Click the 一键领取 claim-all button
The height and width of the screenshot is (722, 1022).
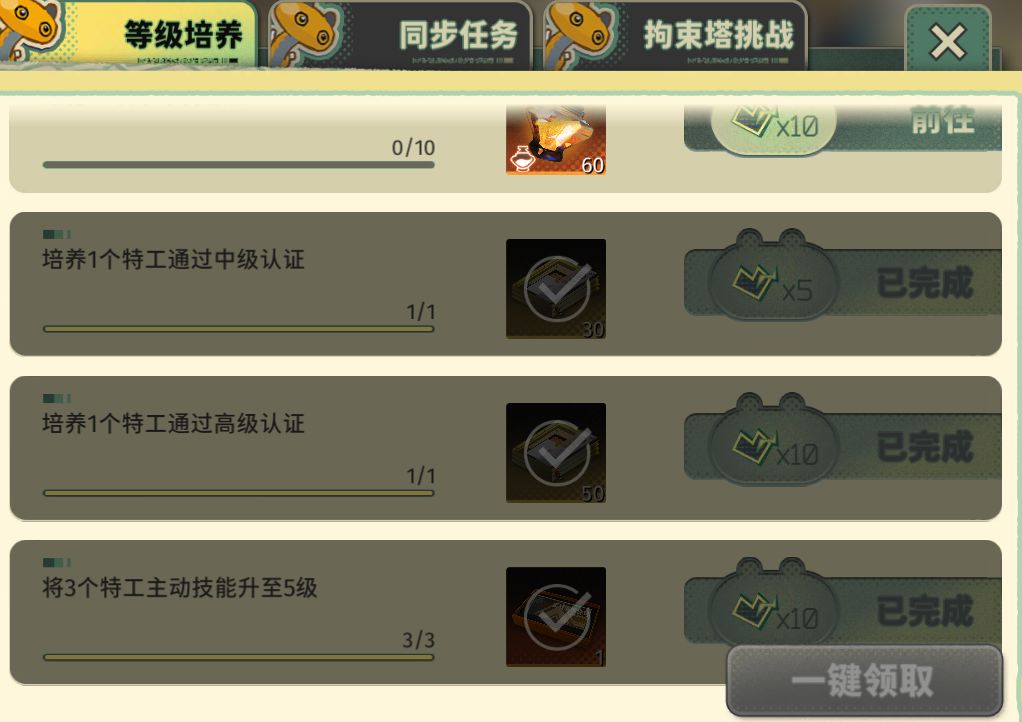(x=864, y=681)
